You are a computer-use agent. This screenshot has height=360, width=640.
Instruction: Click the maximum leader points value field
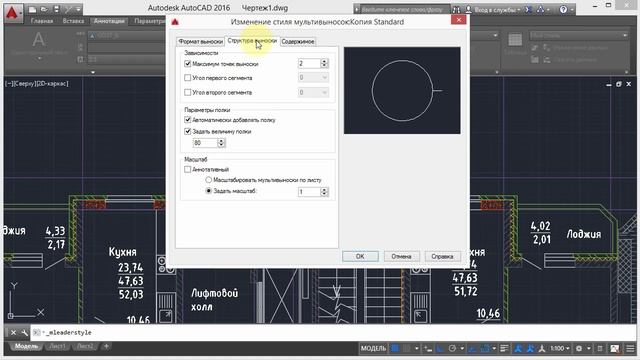(x=309, y=64)
